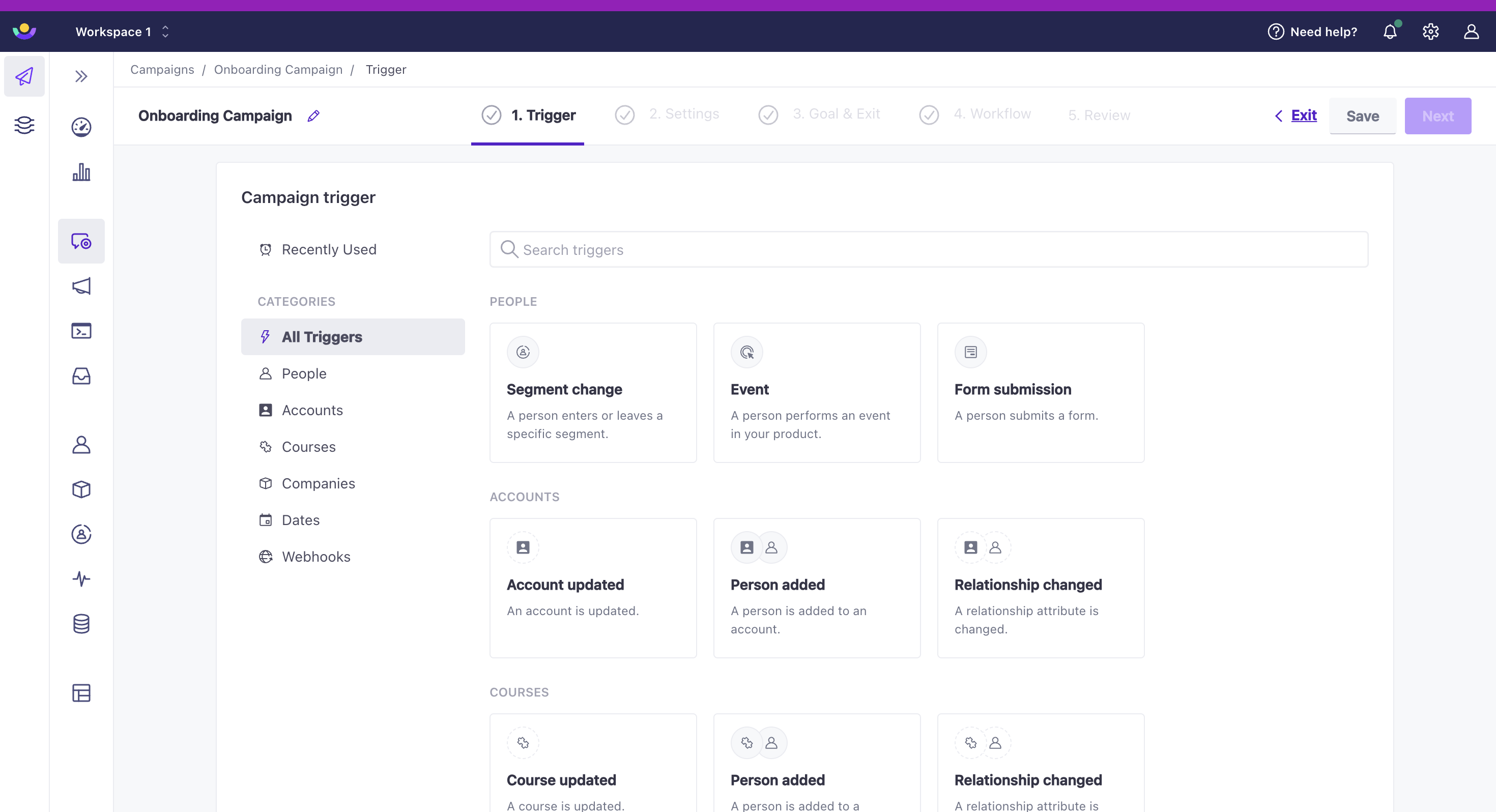
Task: Click the globe icon beside Webhooks
Action: [266, 557]
